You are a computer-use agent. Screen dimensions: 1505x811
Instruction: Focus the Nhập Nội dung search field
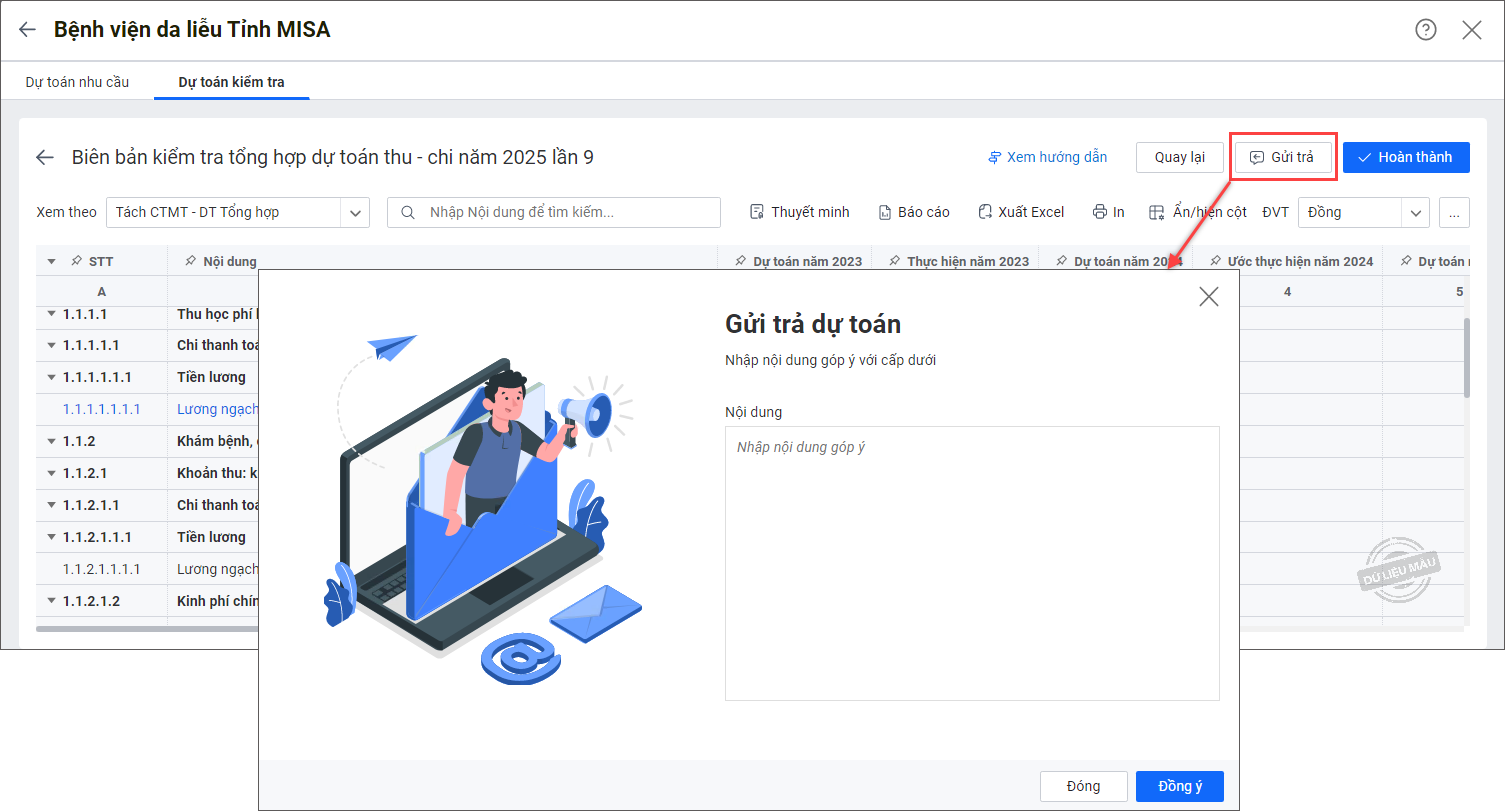click(554, 212)
